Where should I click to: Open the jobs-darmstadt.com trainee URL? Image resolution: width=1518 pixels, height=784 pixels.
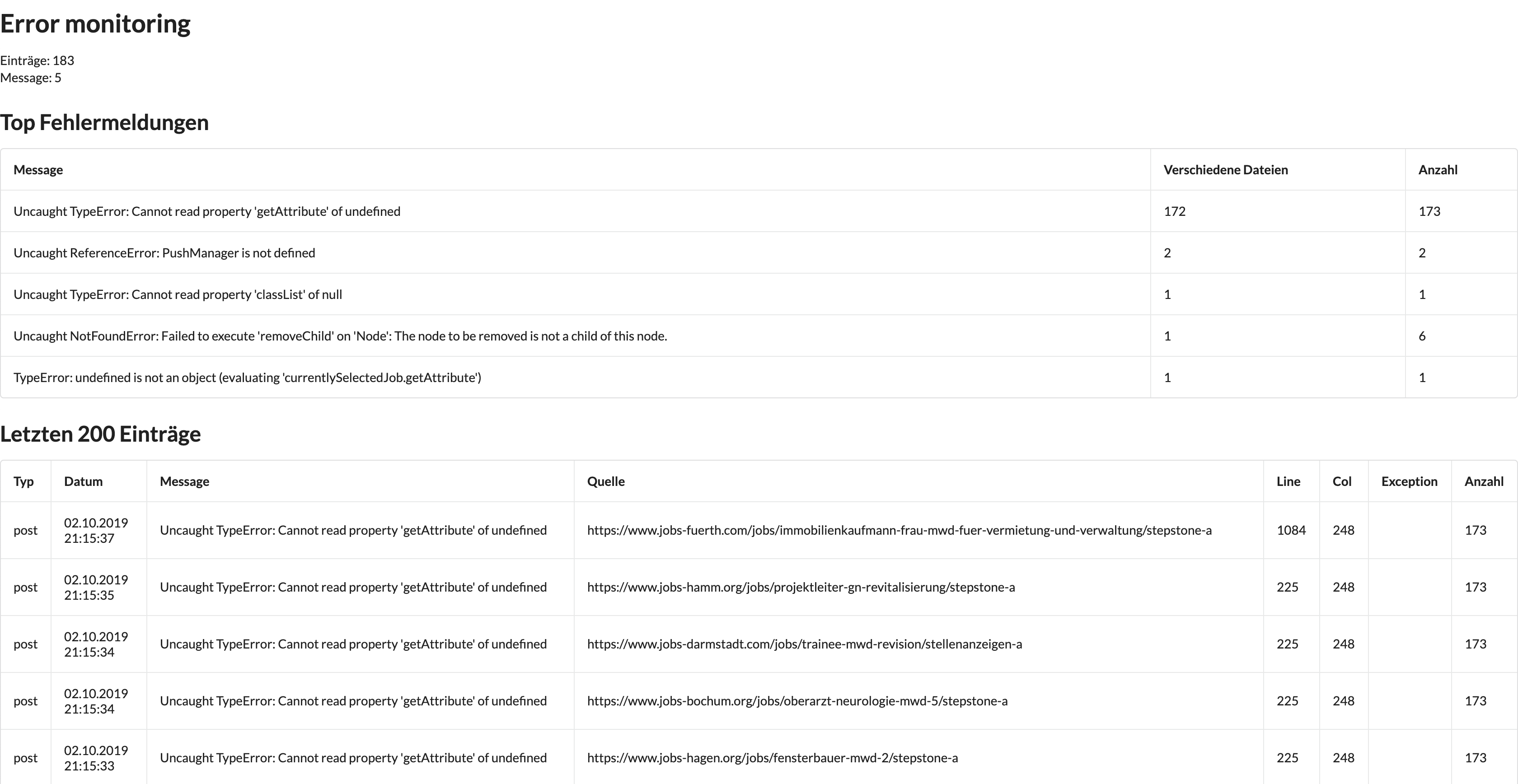coord(804,644)
